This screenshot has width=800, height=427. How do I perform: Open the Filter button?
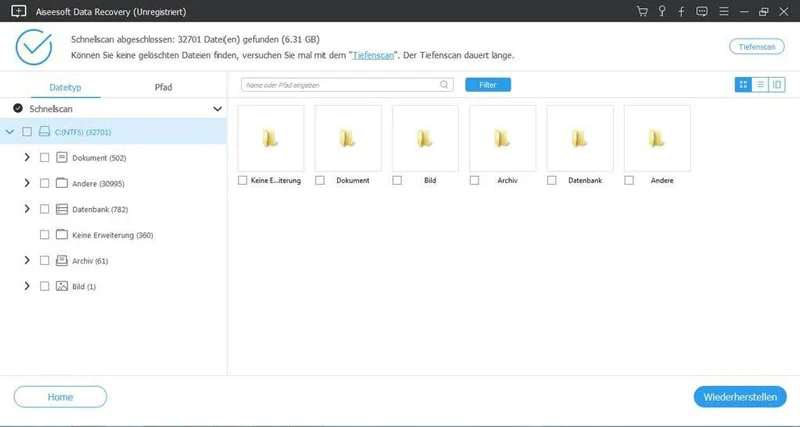click(488, 85)
